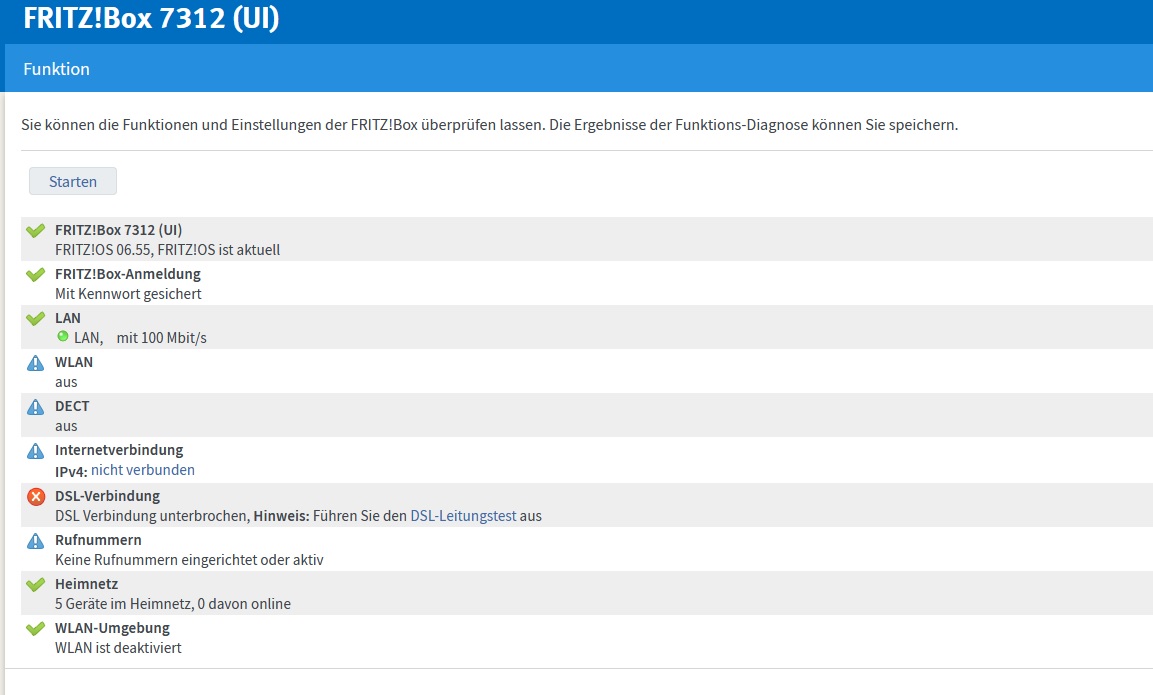Click 'WLAN ist deaktiviert' text
Viewport: 1153px width, 695px height.
point(118,649)
